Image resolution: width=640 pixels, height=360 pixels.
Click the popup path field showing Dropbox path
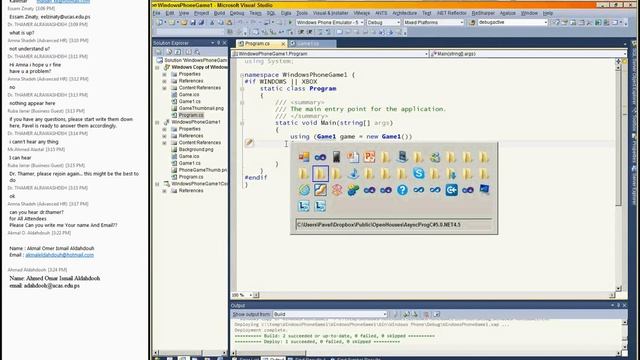pyautogui.click(x=394, y=225)
